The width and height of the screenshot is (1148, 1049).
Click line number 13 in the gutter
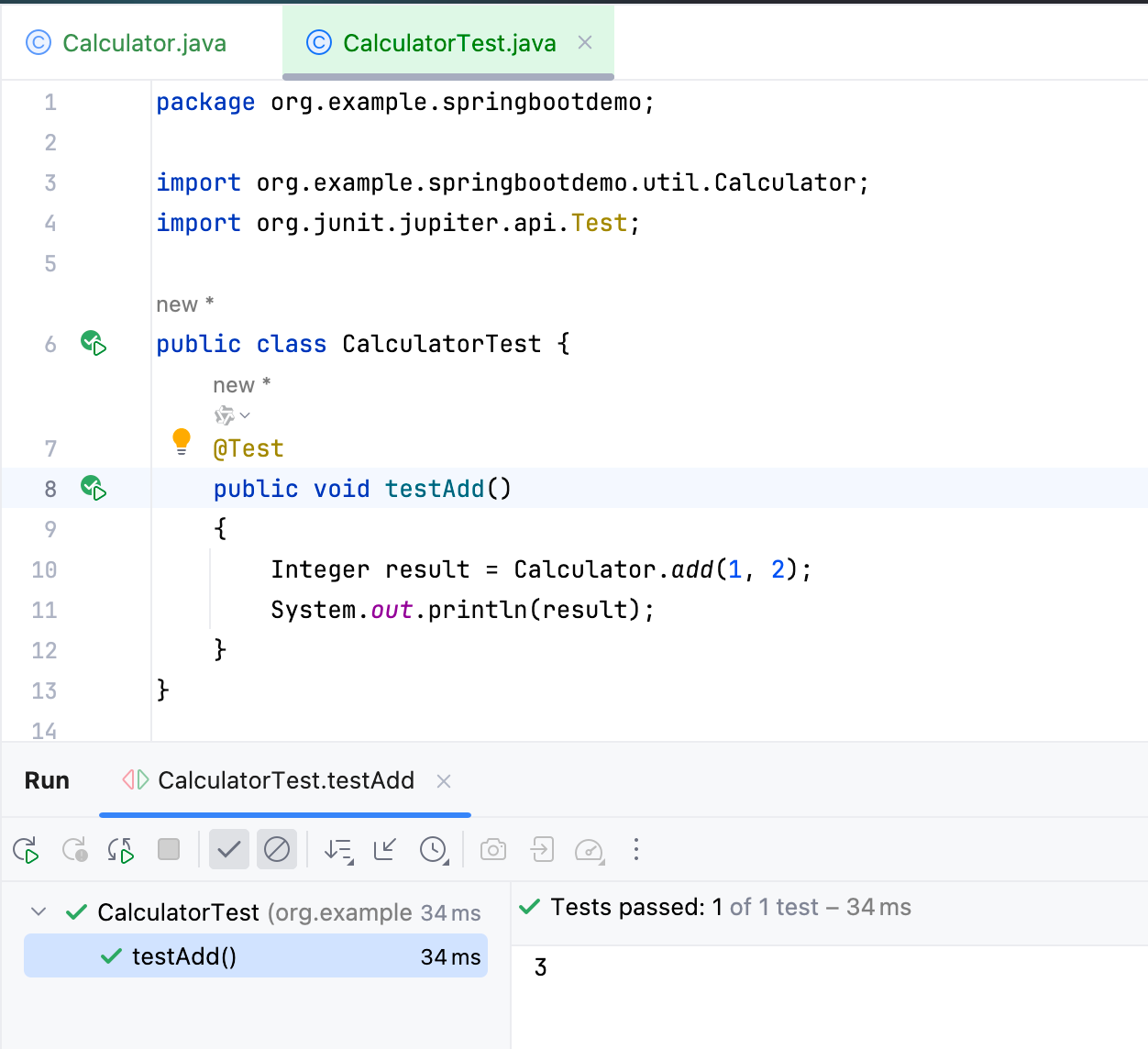[44, 690]
